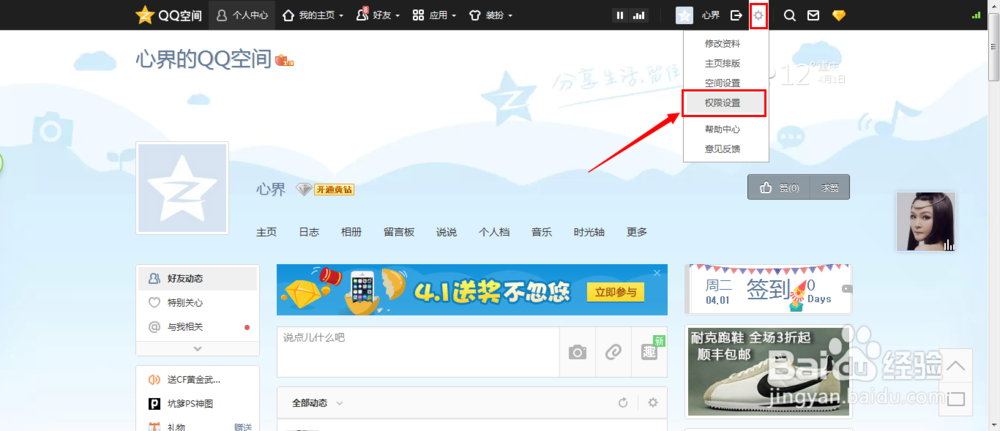This screenshot has width=1000, height=431.
Task: Click the floating music player portrait thumbnail
Action: coord(925,222)
